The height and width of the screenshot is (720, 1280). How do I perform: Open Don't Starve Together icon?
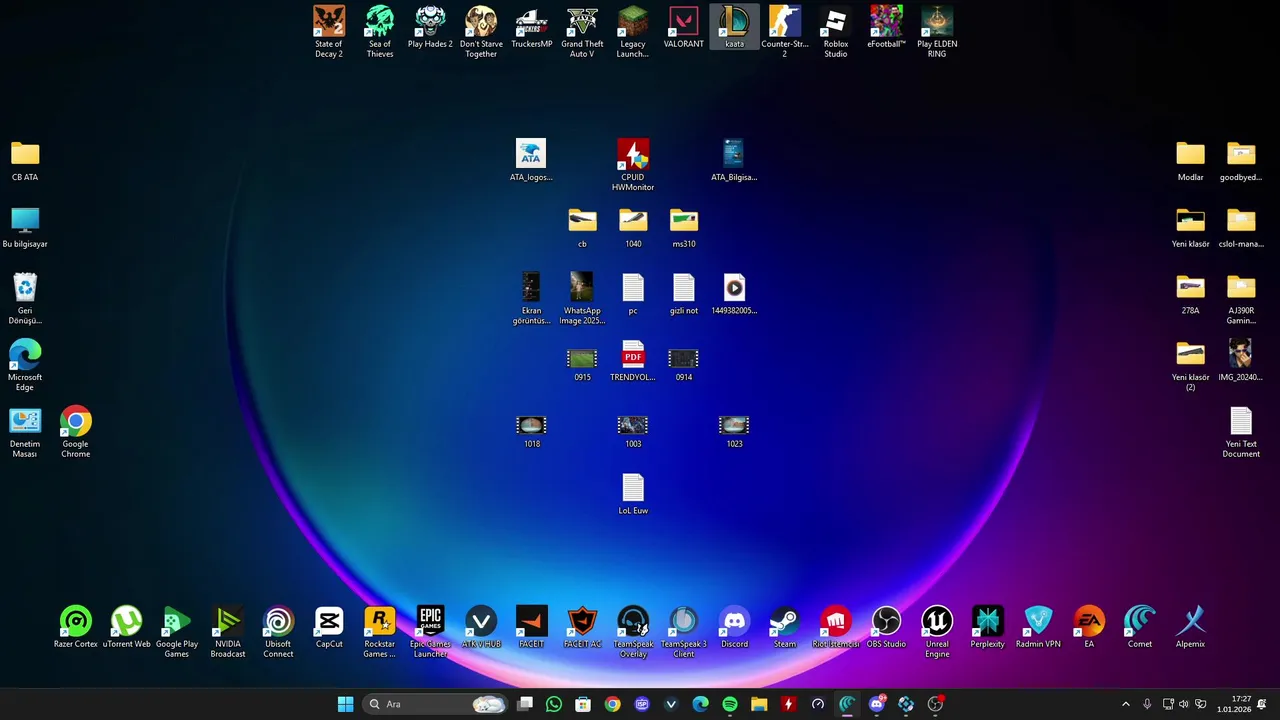[x=481, y=32]
